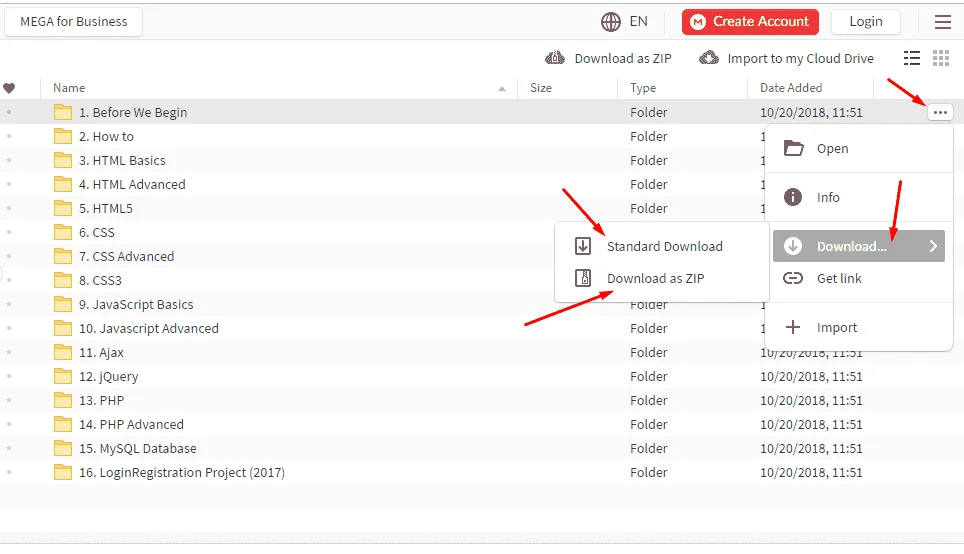Image resolution: width=964 pixels, height=554 pixels.
Task: Toggle favorite dot for 14. PHP Advanced
Action: (9, 424)
